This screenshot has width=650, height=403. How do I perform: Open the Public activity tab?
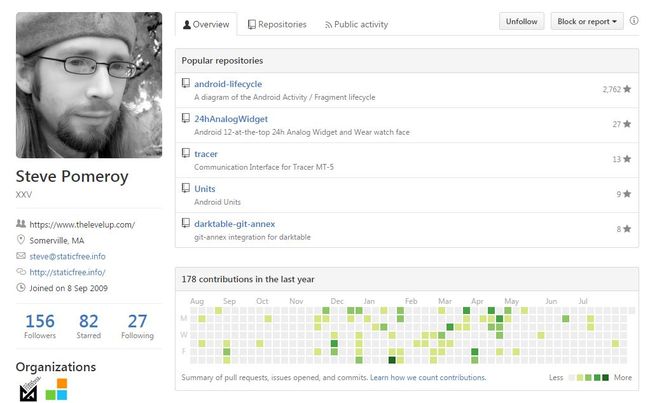click(x=357, y=24)
